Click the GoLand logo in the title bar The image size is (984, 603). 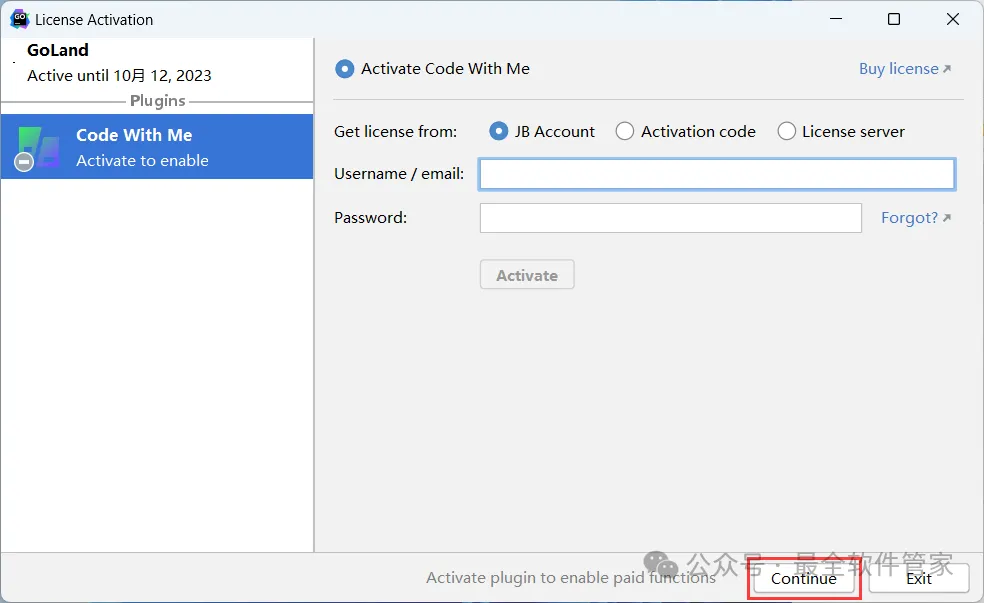point(19,19)
